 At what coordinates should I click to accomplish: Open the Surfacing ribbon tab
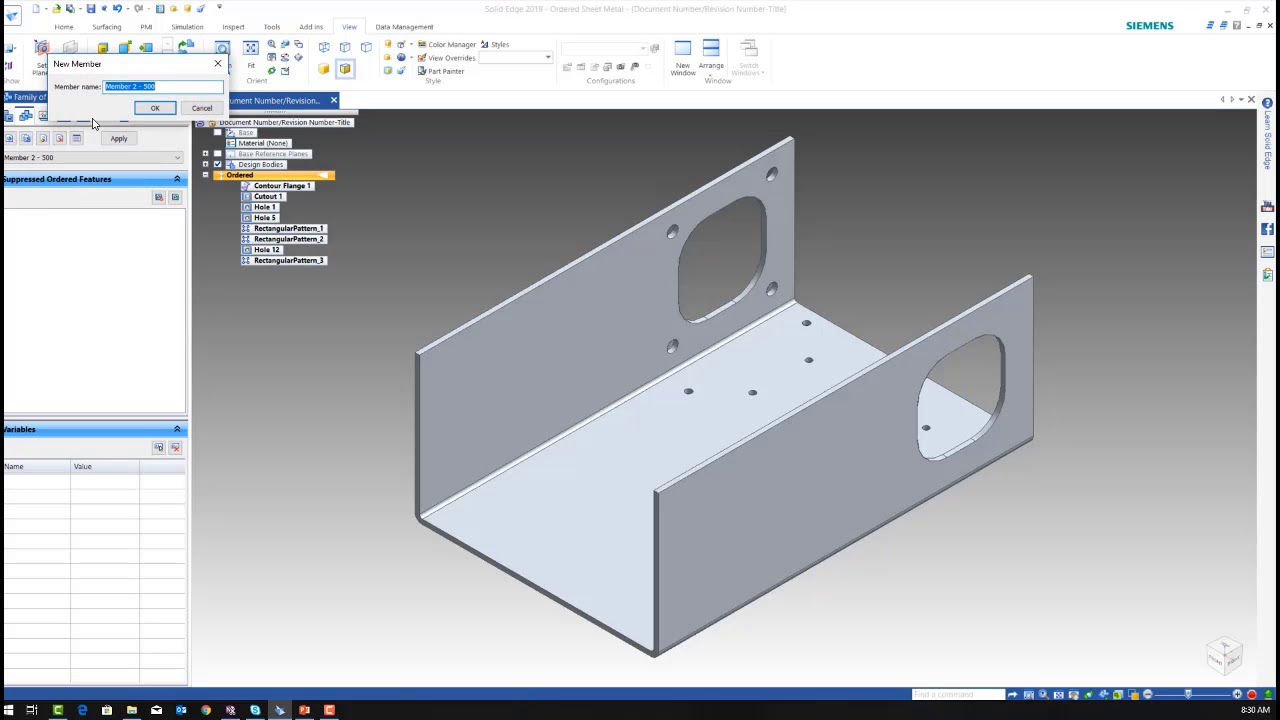106,27
